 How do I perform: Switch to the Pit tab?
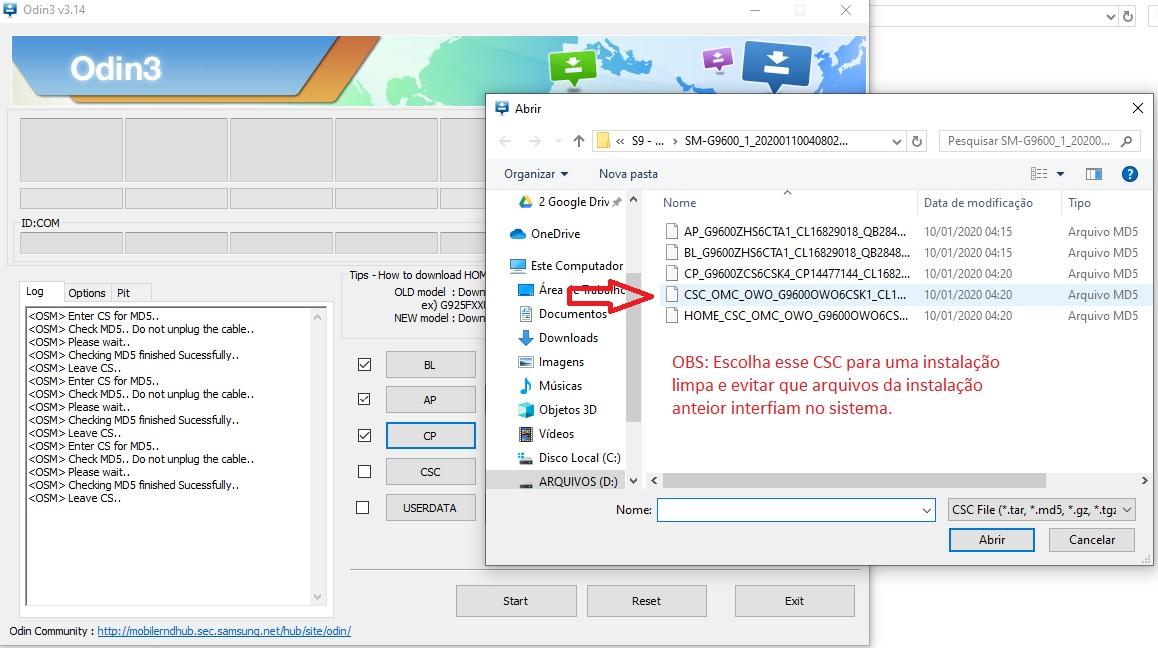coord(123,293)
